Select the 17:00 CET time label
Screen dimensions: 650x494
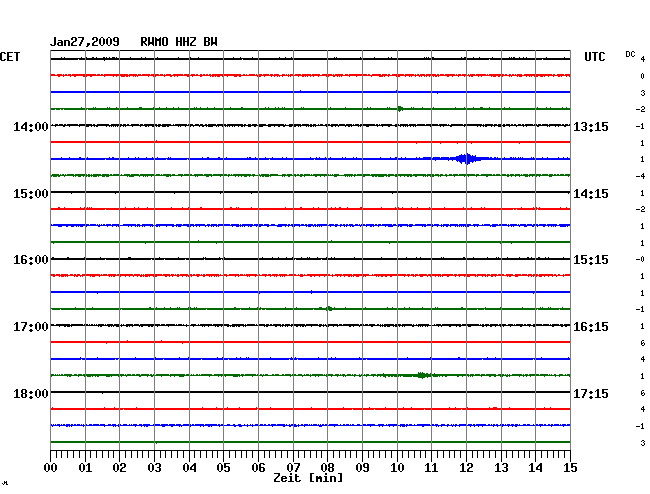pyautogui.click(x=31, y=327)
